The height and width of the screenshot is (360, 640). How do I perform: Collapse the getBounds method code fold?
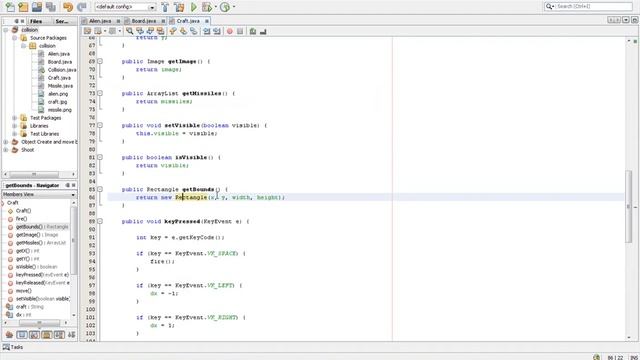[x=100, y=189]
